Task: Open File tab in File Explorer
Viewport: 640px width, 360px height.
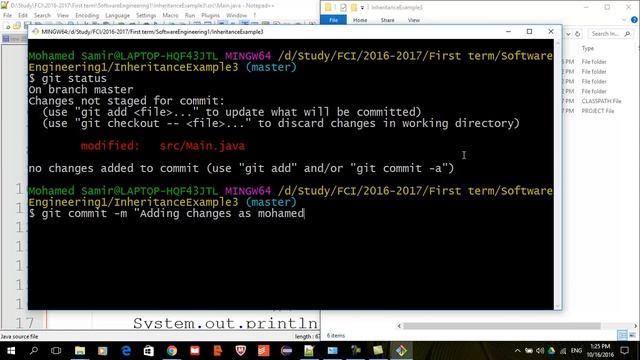Action: (x=333, y=20)
